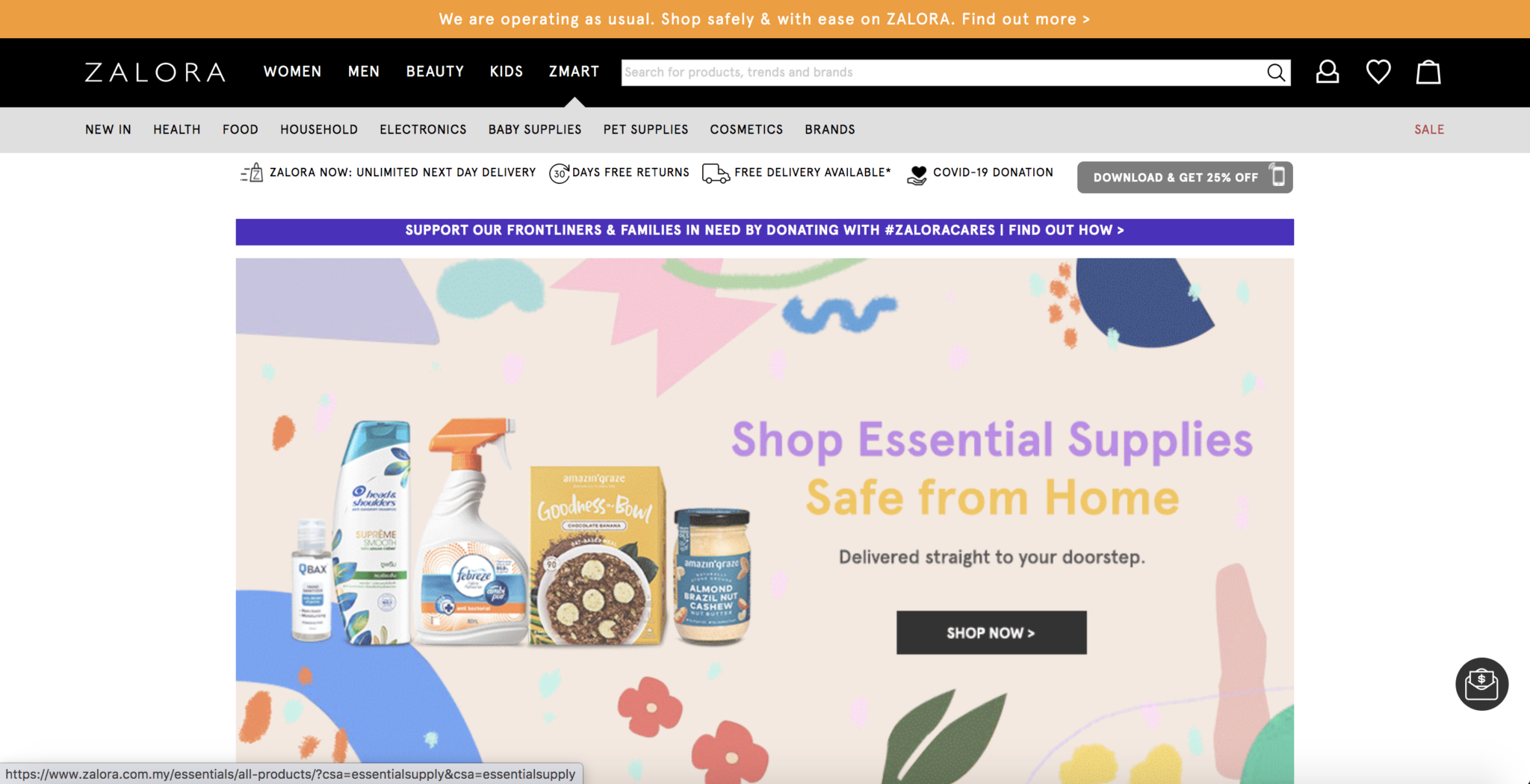Open the user account icon
Image resolution: width=1530 pixels, height=784 pixels.
(1327, 72)
